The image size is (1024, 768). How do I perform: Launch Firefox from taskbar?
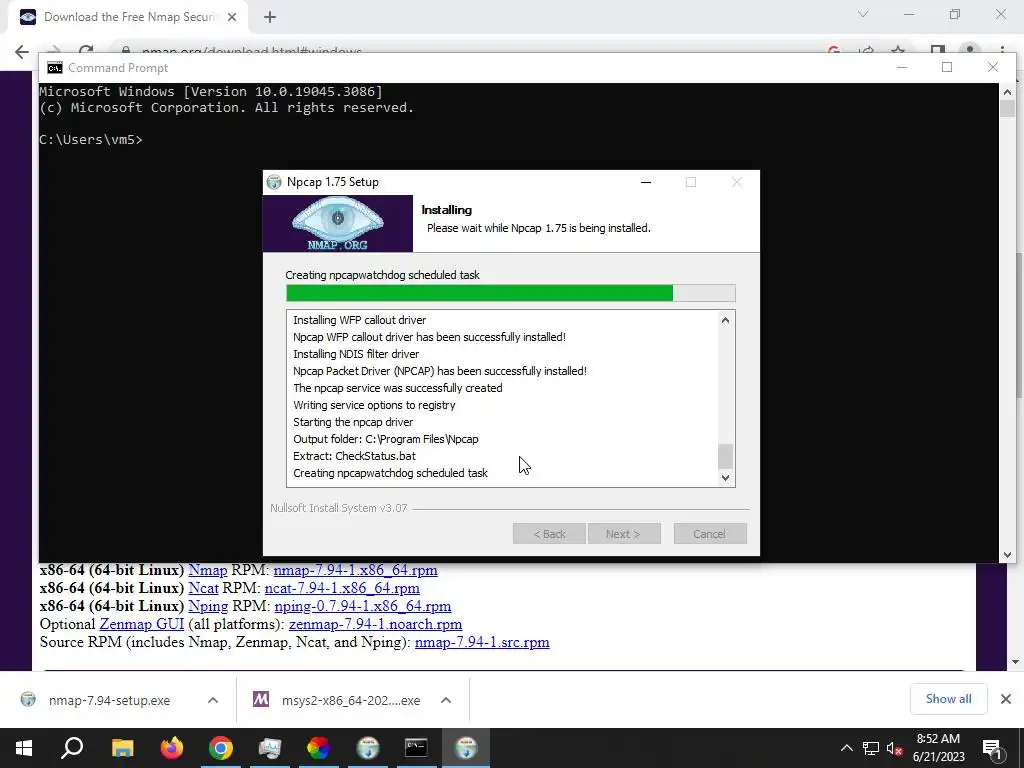172,748
